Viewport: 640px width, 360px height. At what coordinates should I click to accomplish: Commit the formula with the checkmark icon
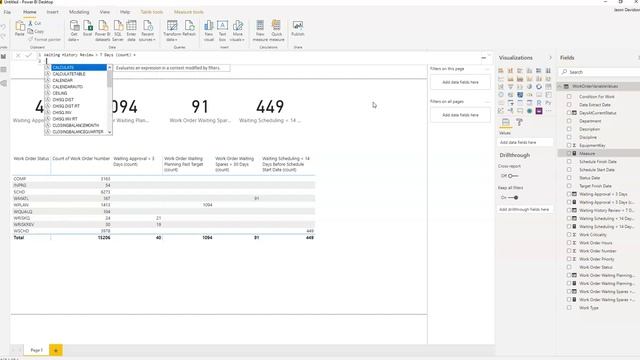pyautogui.click(x=28, y=55)
